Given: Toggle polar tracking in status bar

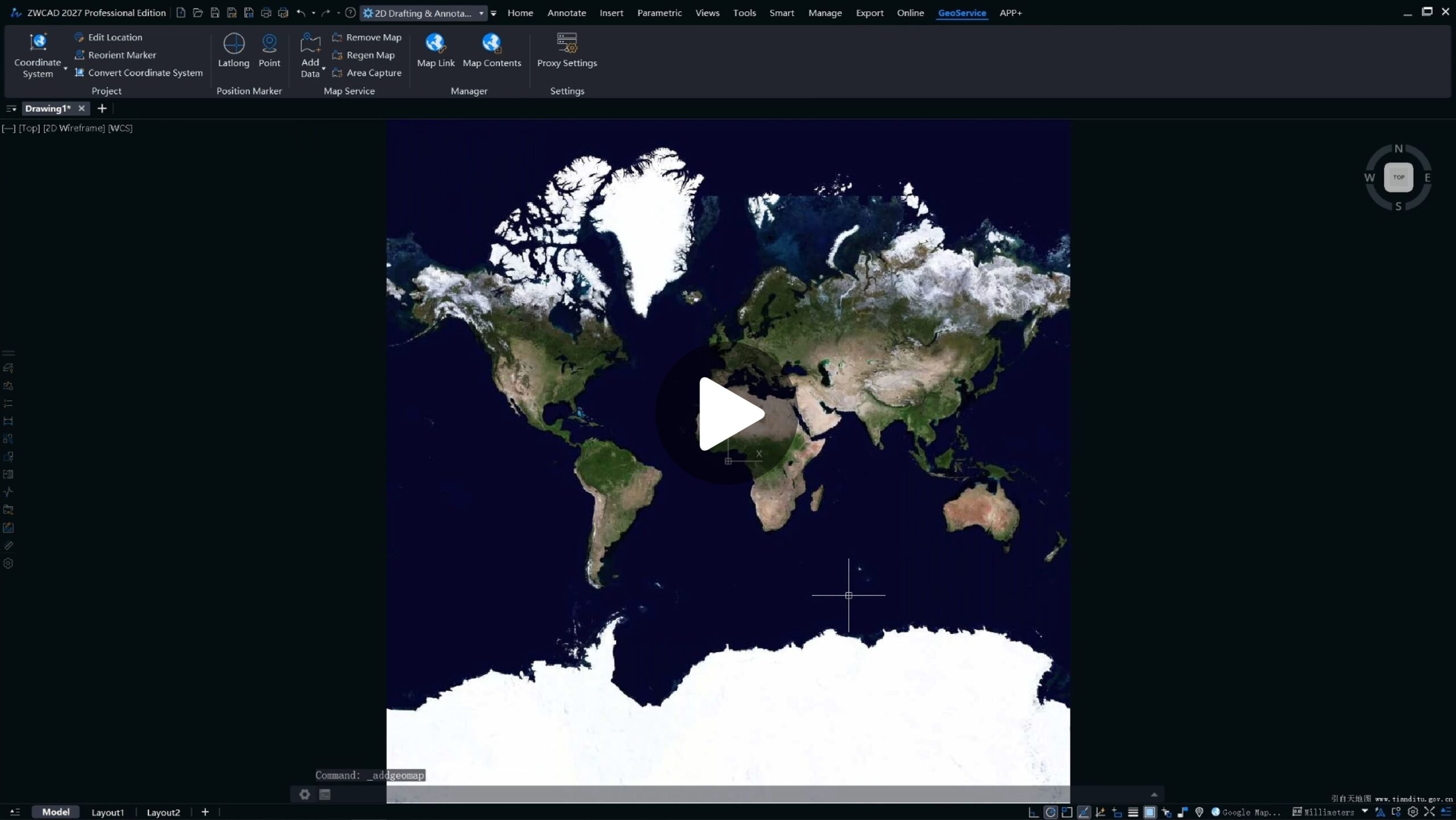Looking at the screenshot, I should [1050, 812].
